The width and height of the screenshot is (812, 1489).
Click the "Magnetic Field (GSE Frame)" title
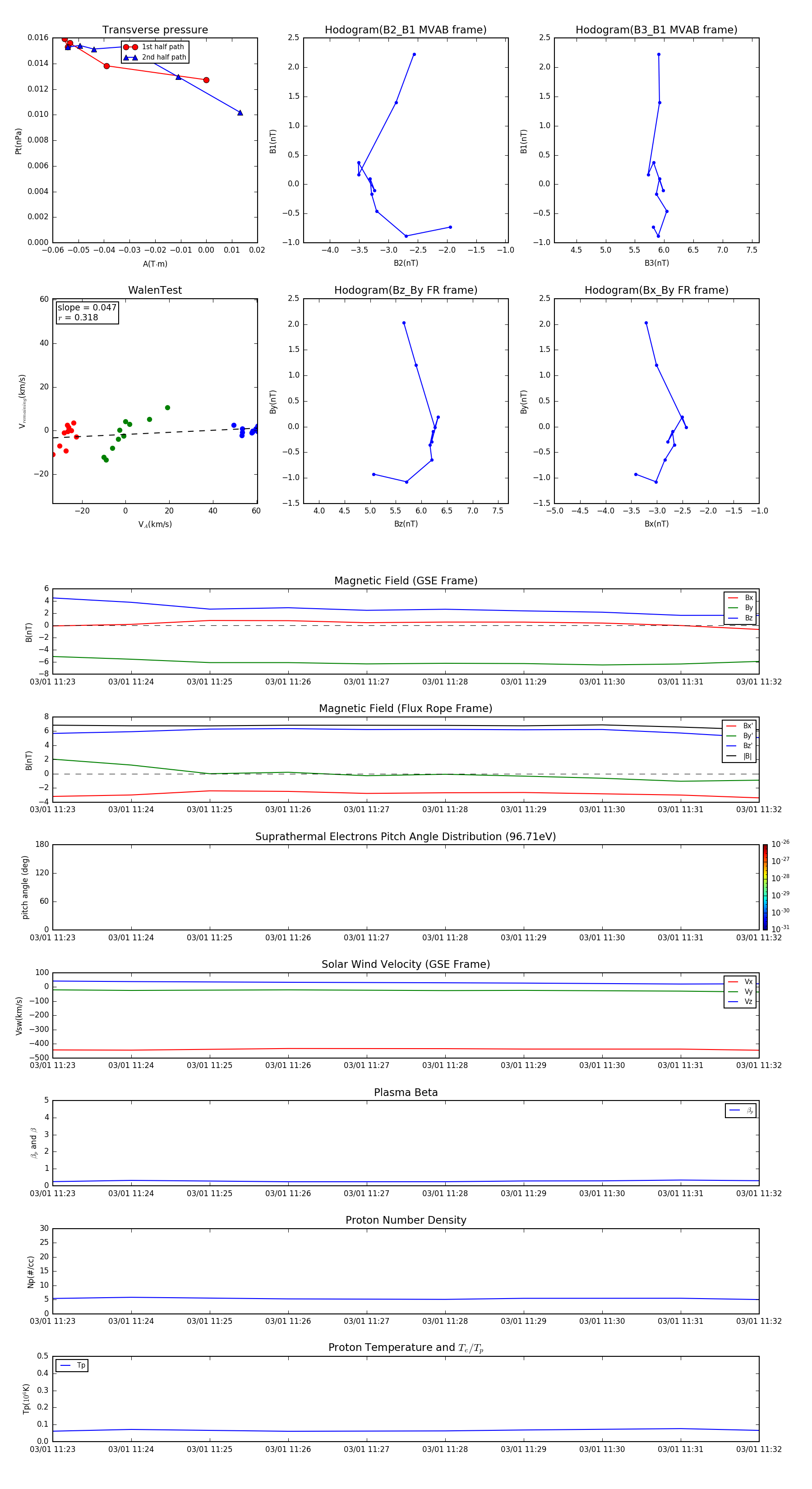point(406,581)
